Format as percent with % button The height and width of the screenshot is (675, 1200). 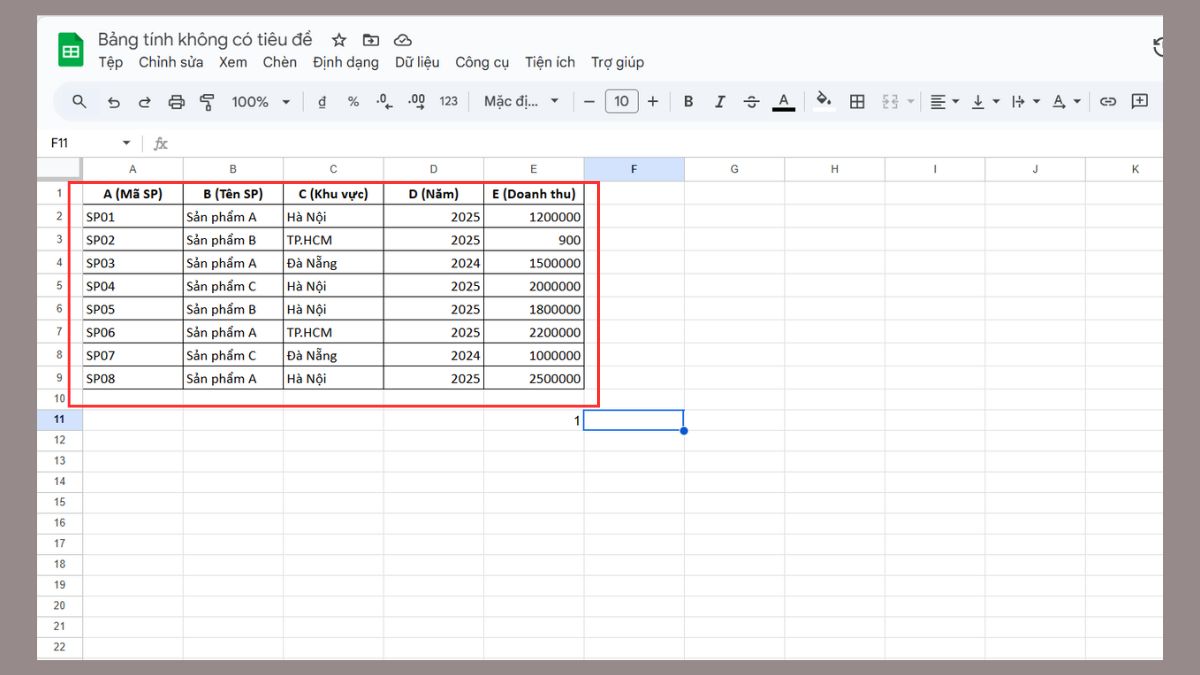(x=353, y=102)
